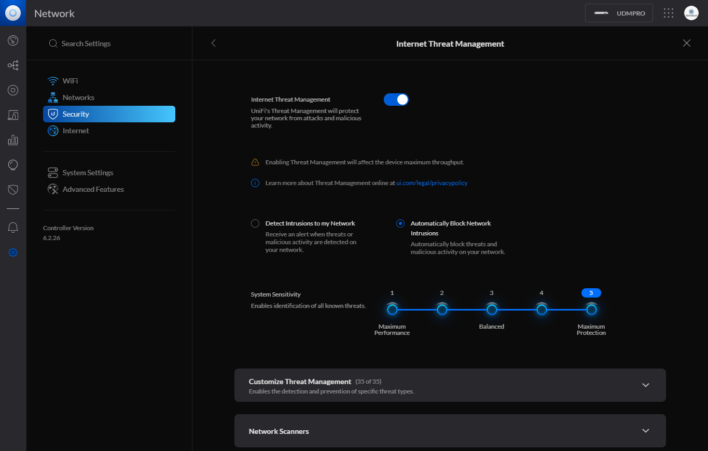Set System Sensitivity to level 3 Balanced
The width and height of the screenshot is (708, 451).
(491, 310)
